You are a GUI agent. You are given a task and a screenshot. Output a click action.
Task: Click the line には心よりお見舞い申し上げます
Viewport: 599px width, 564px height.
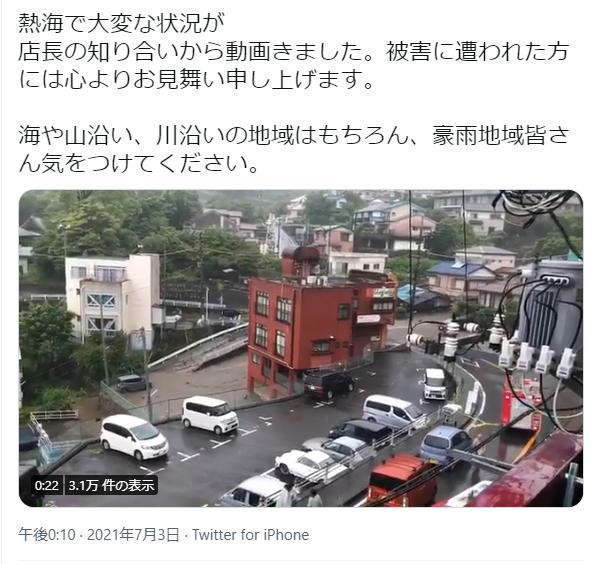(x=196, y=79)
